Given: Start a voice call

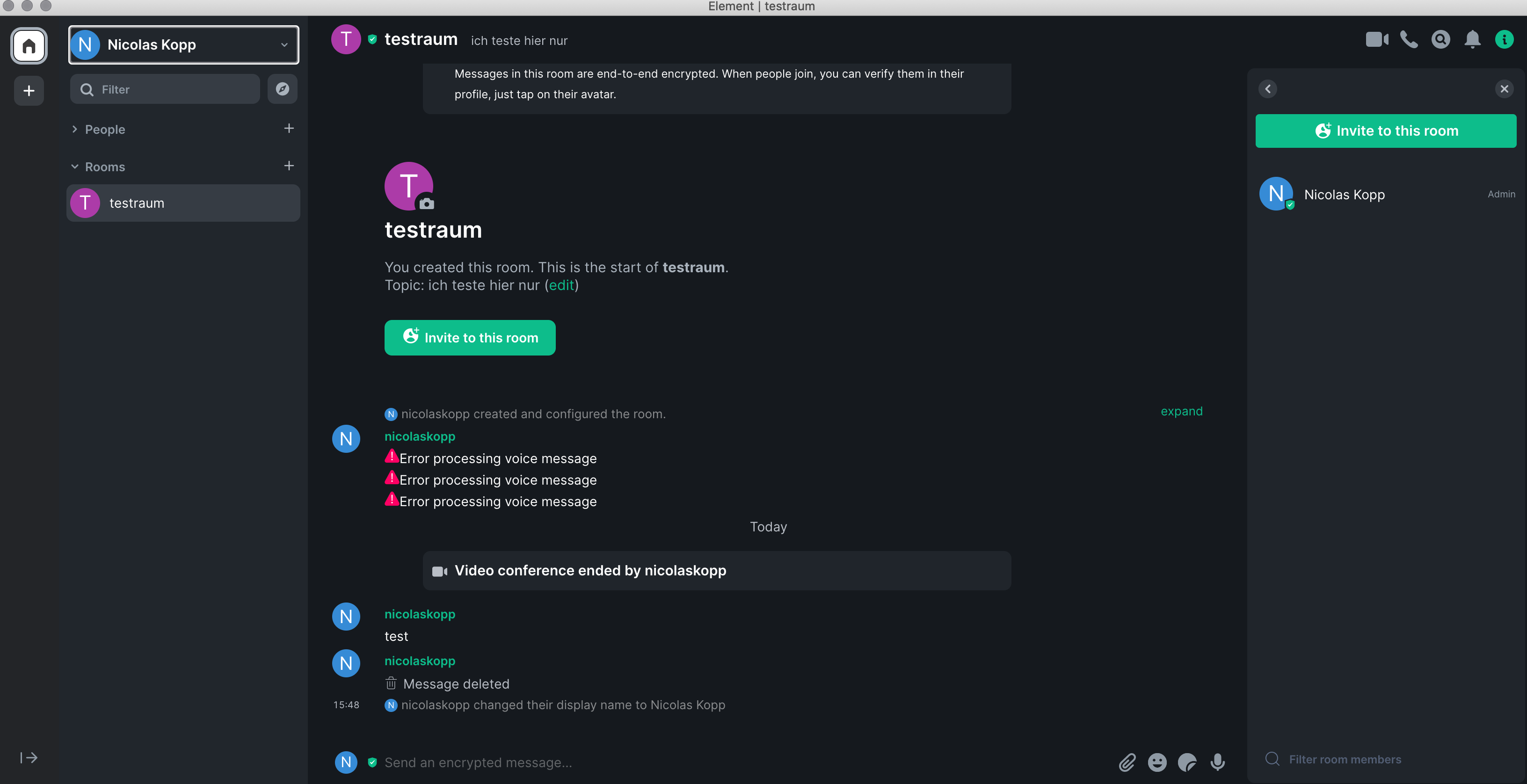Looking at the screenshot, I should tap(1409, 40).
